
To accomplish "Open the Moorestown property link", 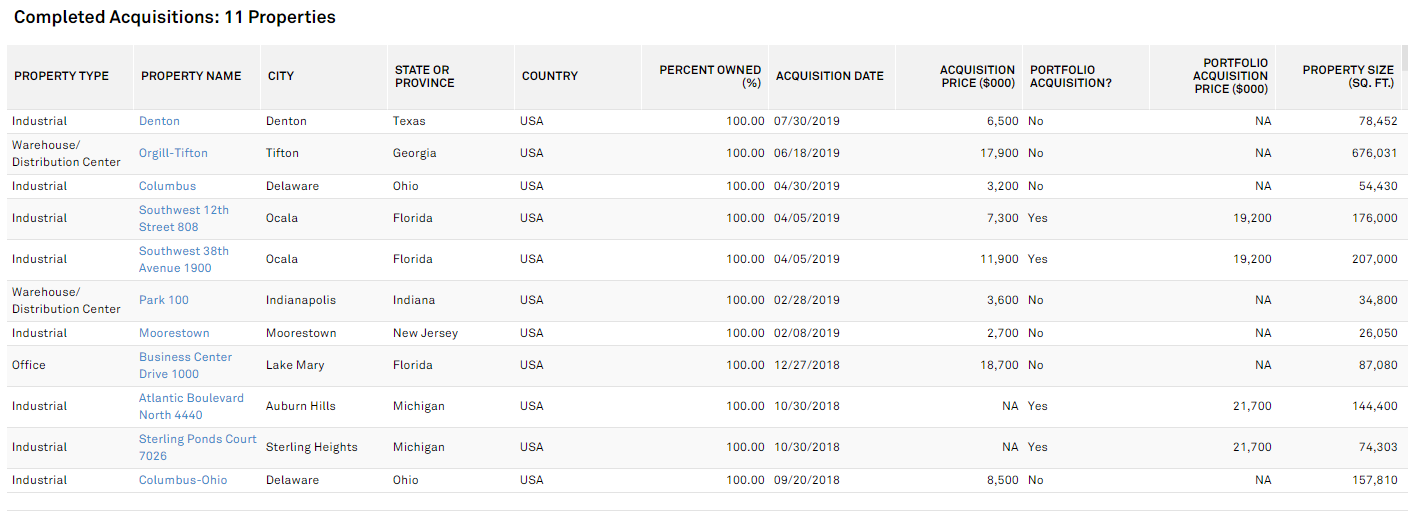I will click(x=174, y=333).
